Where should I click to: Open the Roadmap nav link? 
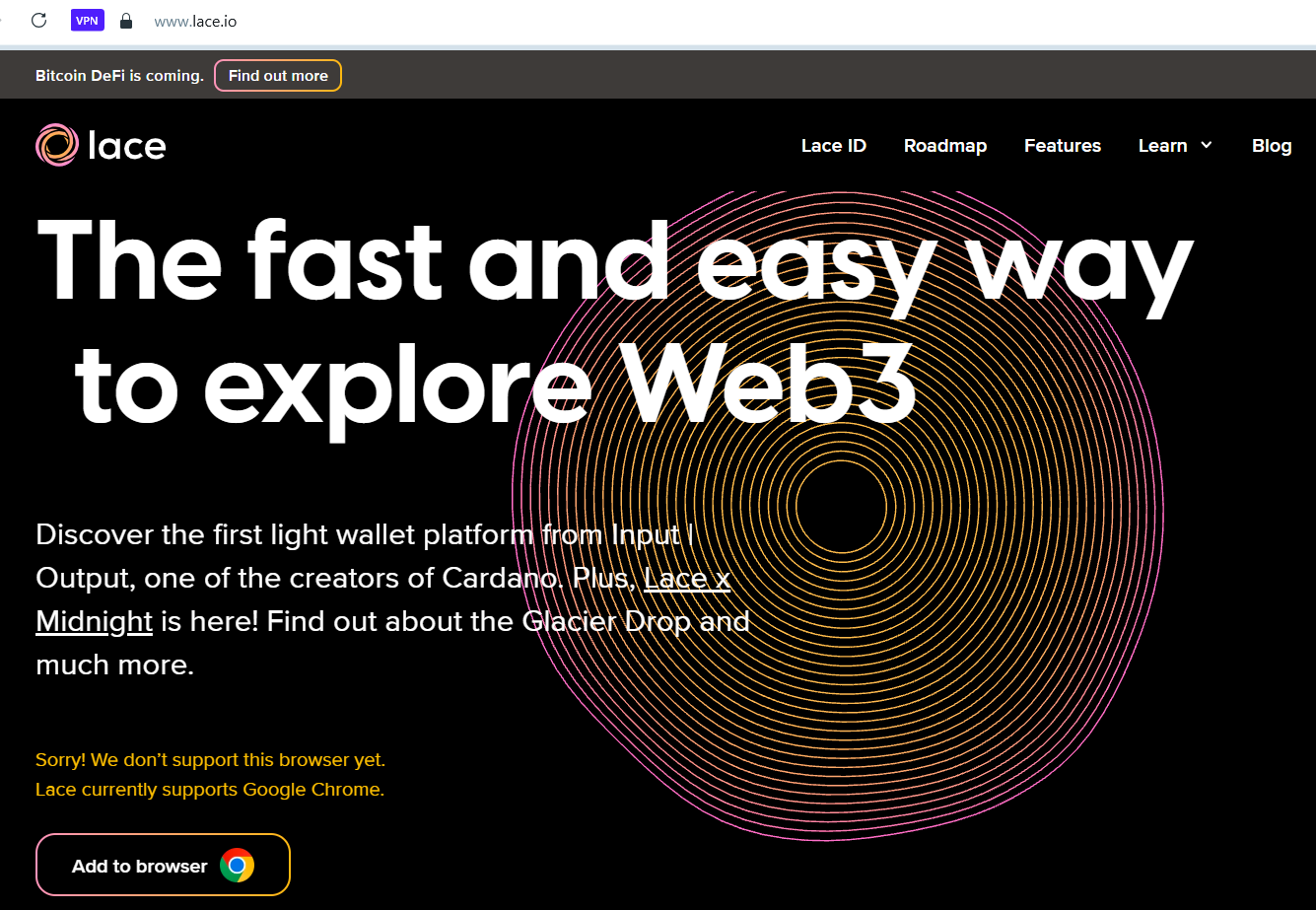coord(944,146)
